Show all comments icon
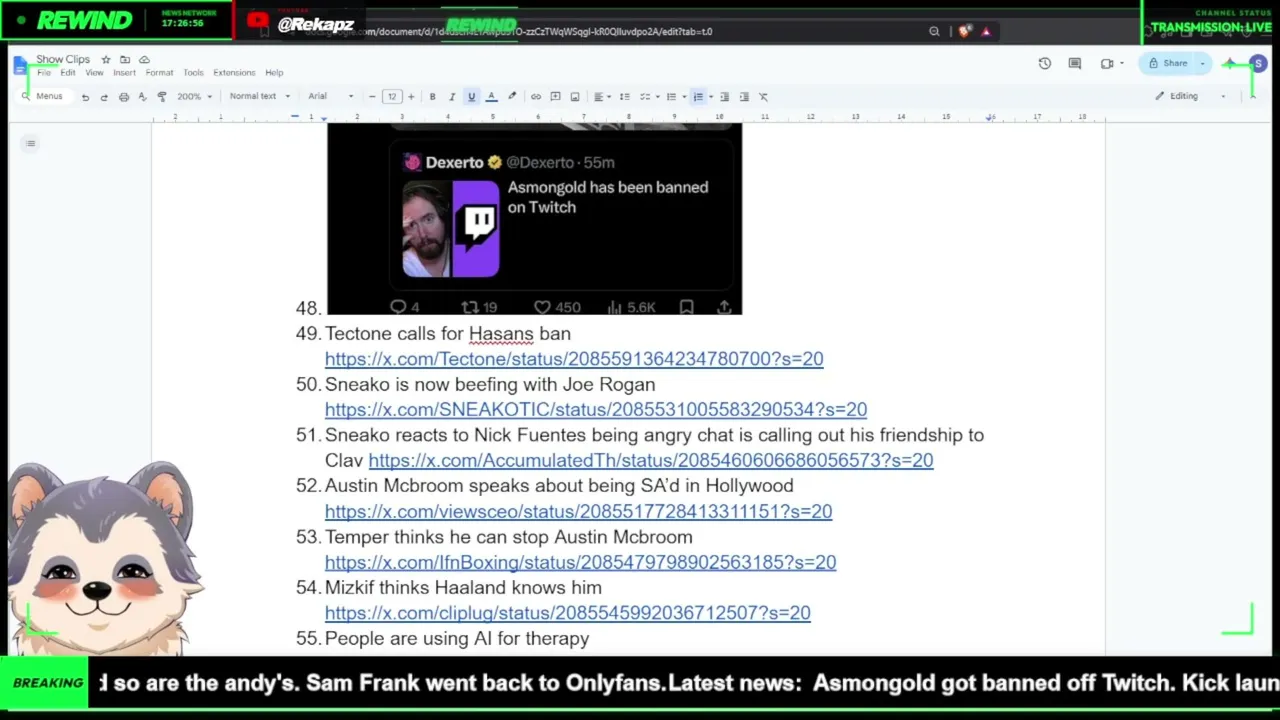The width and height of the screenshot is (1280, 720). [x=1075, y=63]
